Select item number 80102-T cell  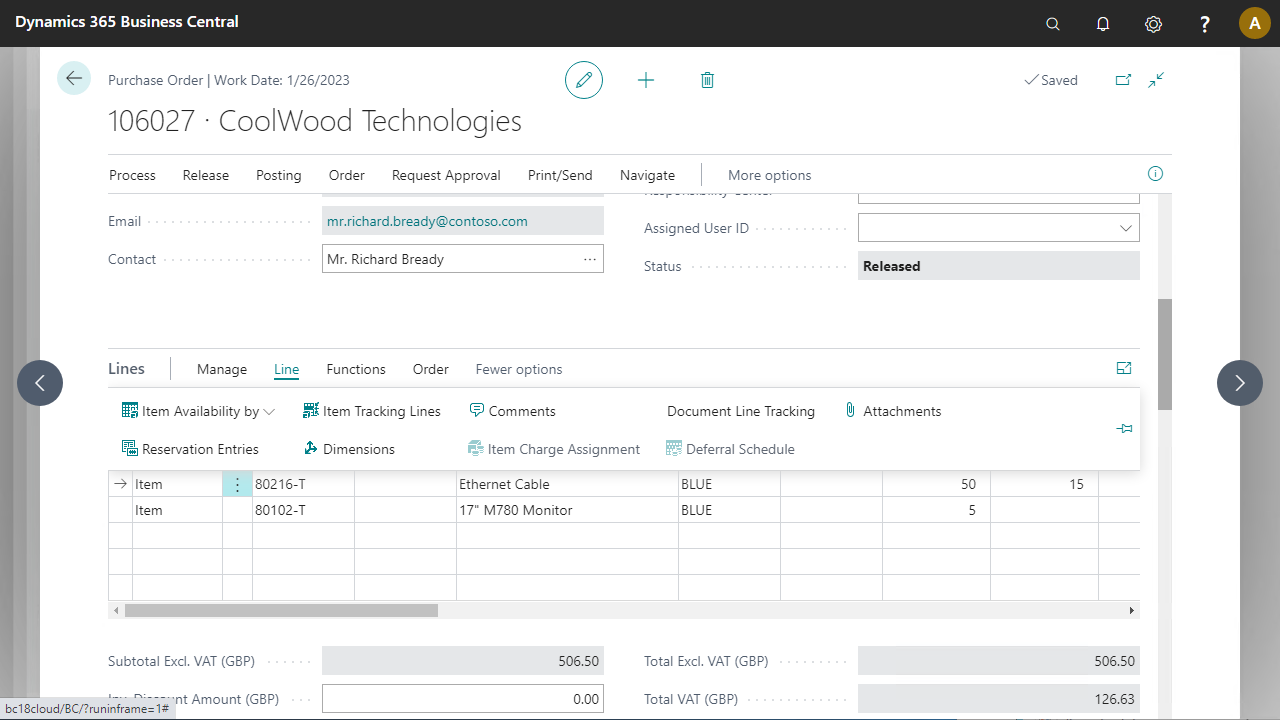304,510
